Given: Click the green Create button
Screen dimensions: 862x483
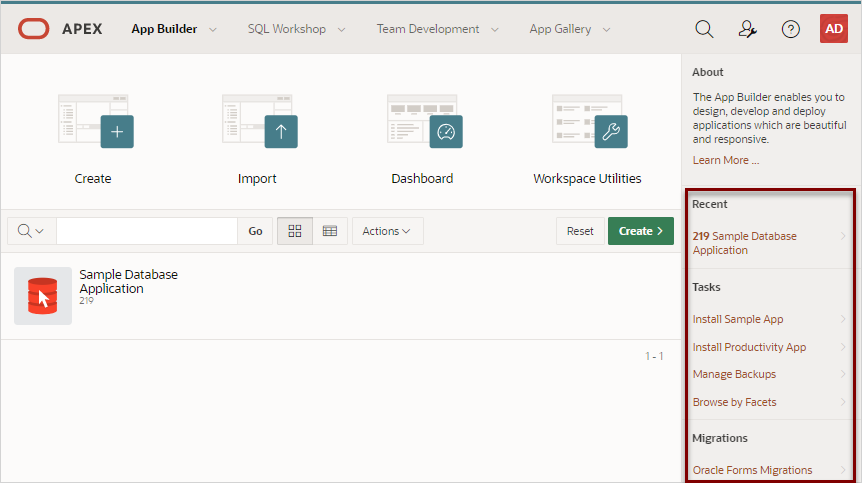Looking at the screenshot, I should 640,231.
